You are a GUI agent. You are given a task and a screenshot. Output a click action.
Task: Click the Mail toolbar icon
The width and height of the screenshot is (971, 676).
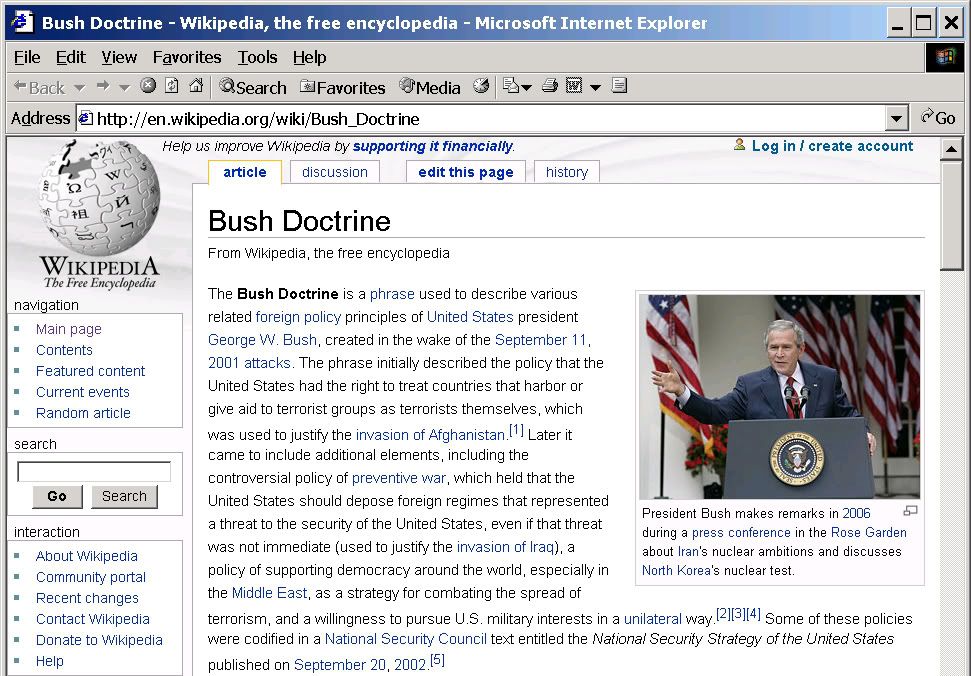(511, 85)
